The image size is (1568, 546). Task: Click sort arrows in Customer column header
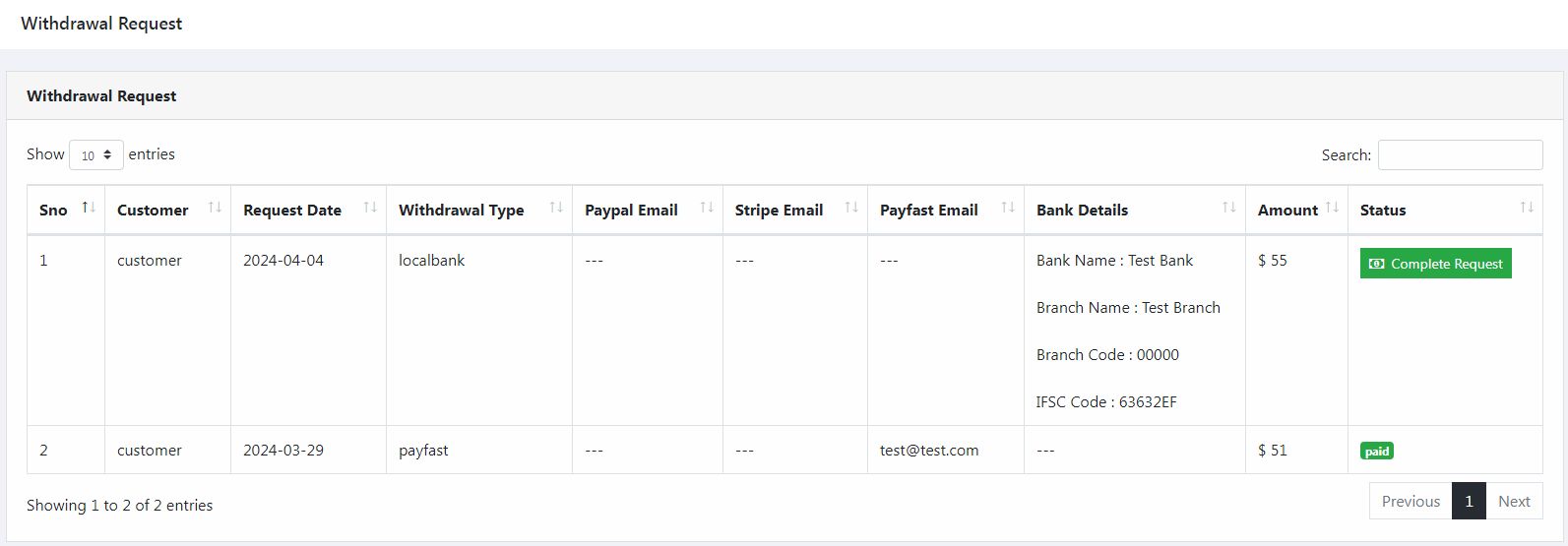[x=215, y=208]
